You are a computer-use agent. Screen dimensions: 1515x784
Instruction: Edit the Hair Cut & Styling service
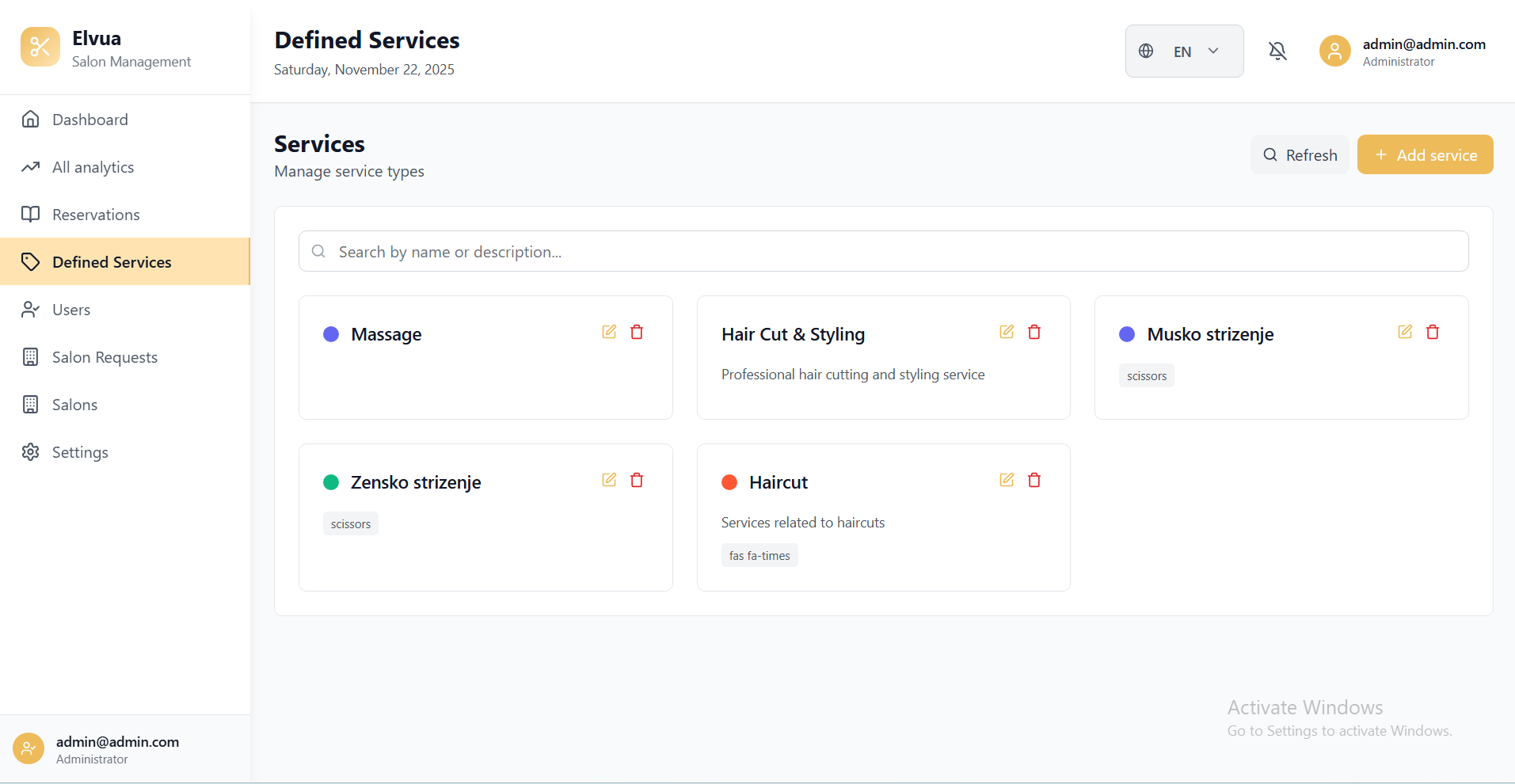1006,332
